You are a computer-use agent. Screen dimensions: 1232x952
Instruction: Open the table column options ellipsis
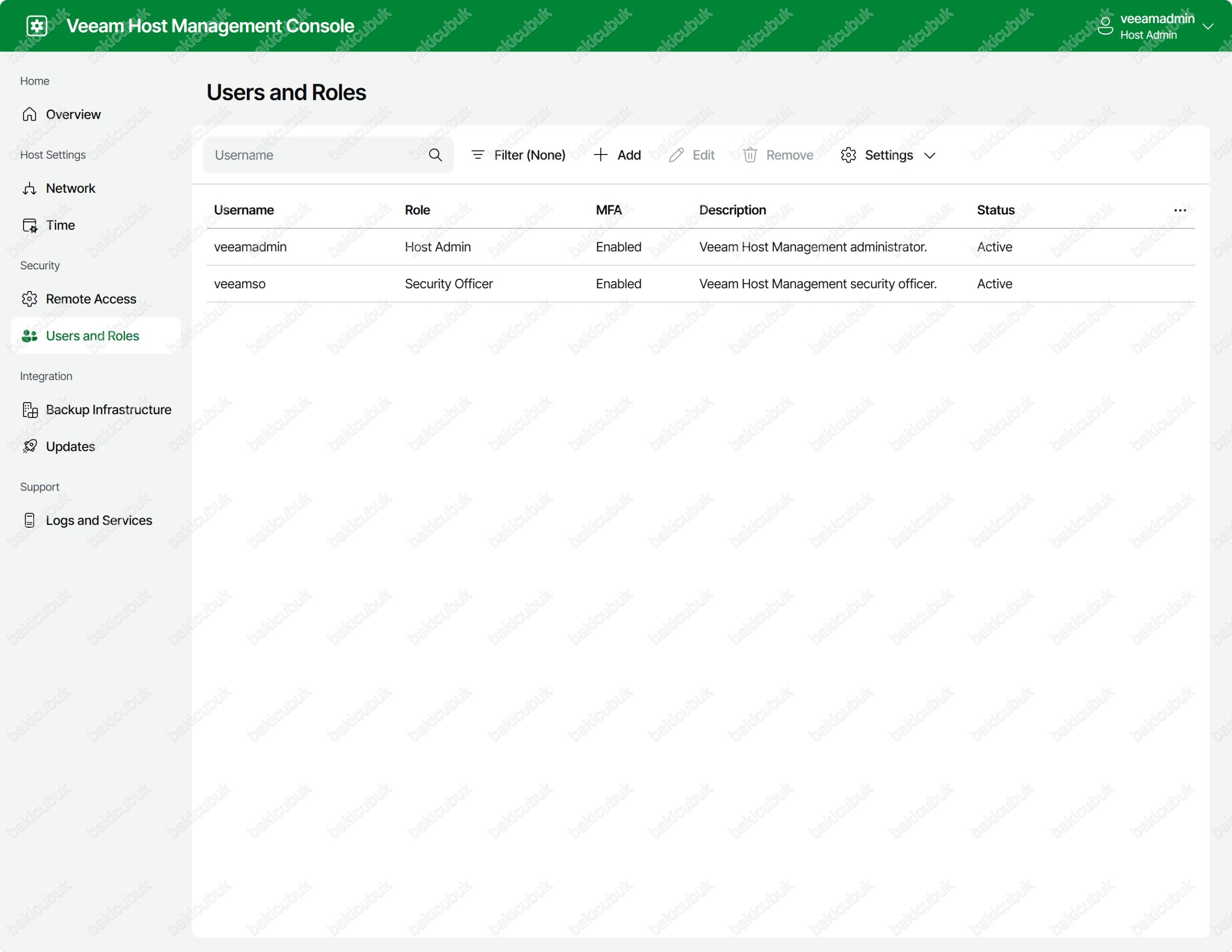point(1180,210)
